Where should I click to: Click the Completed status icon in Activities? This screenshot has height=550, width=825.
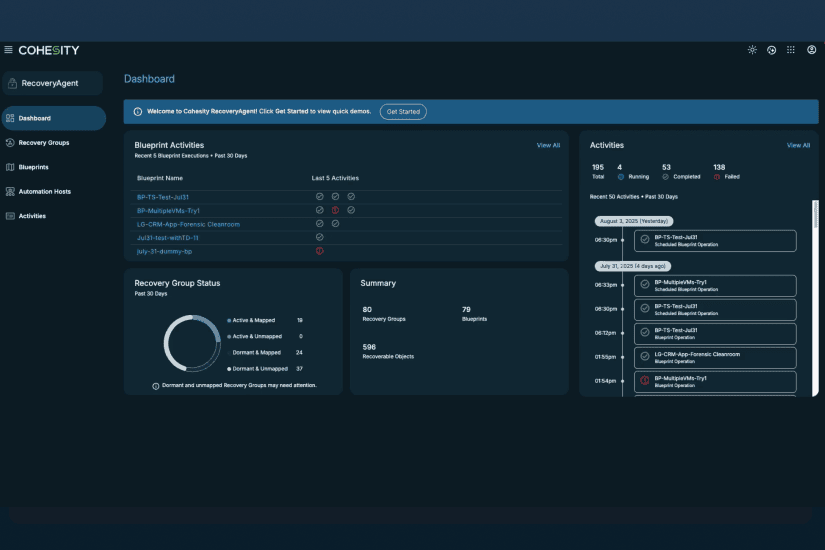pos(666,177)
